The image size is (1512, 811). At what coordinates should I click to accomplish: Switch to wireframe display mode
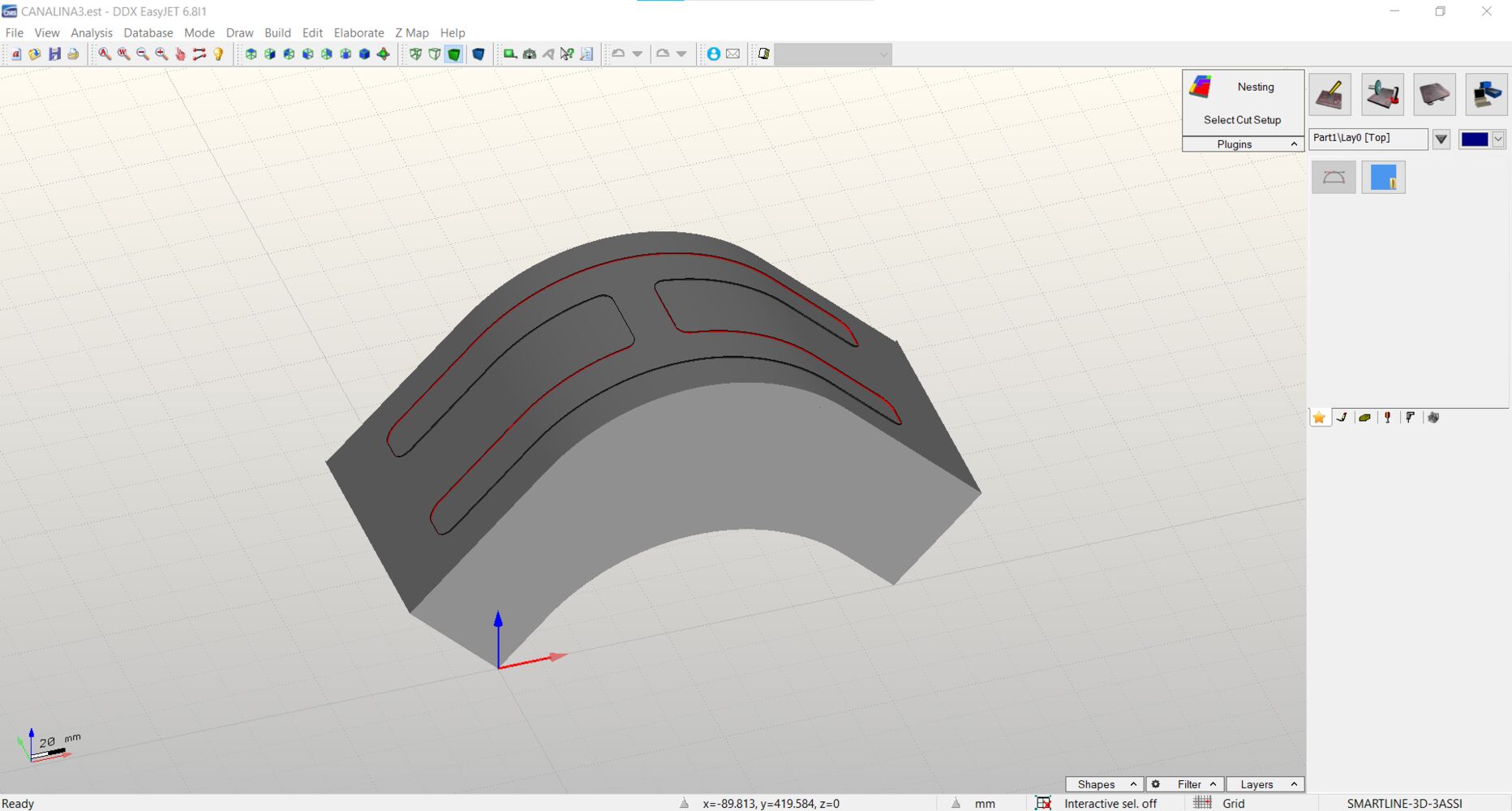point(415,54)
